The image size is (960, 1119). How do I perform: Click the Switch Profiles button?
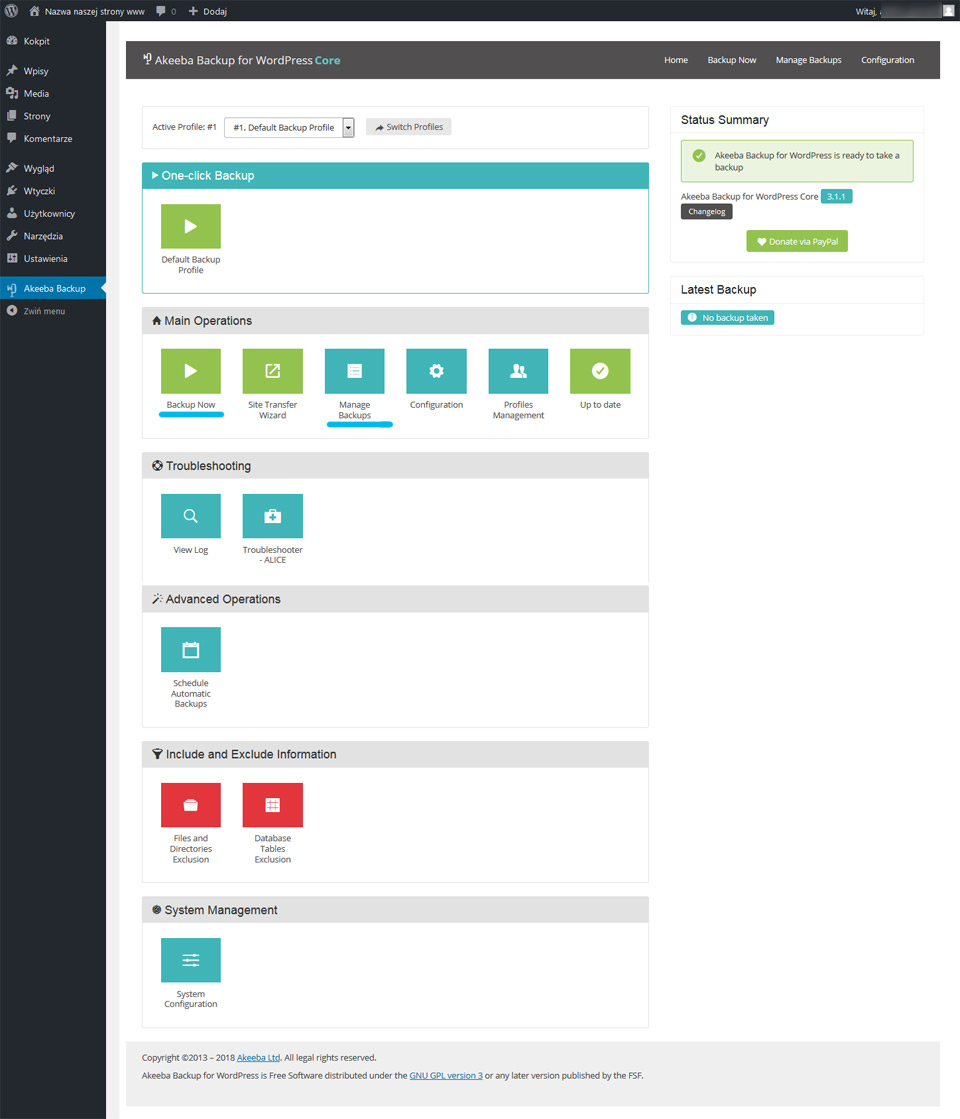408,127
